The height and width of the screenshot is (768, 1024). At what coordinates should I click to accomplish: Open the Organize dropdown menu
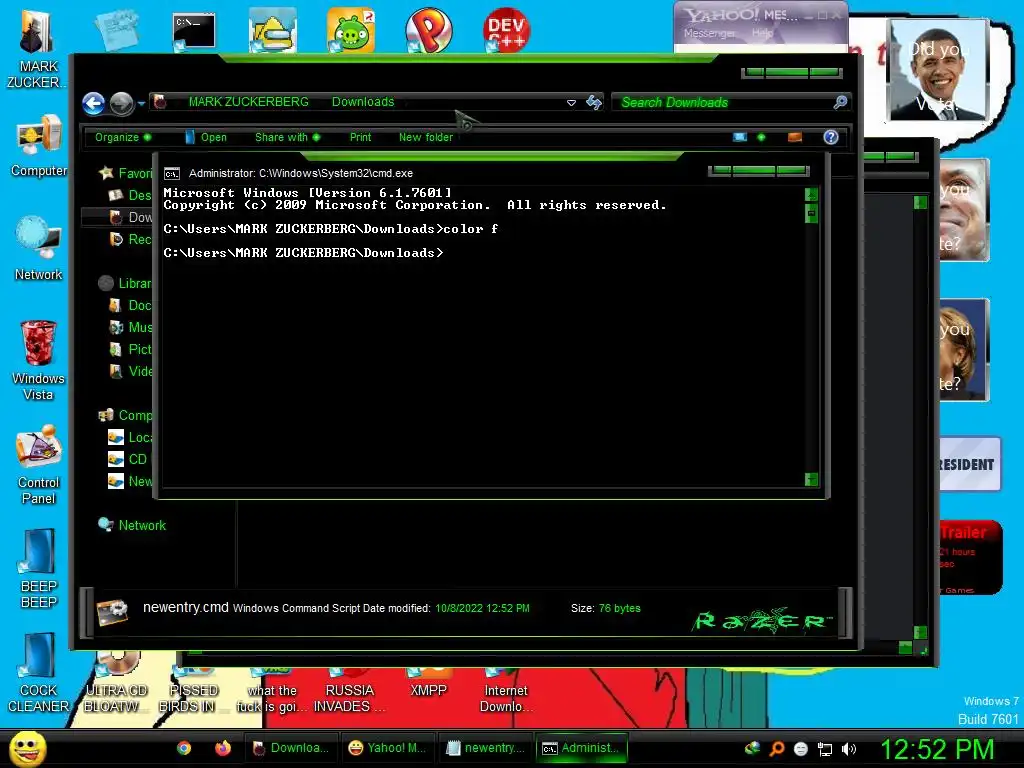[x=123, y=137]
